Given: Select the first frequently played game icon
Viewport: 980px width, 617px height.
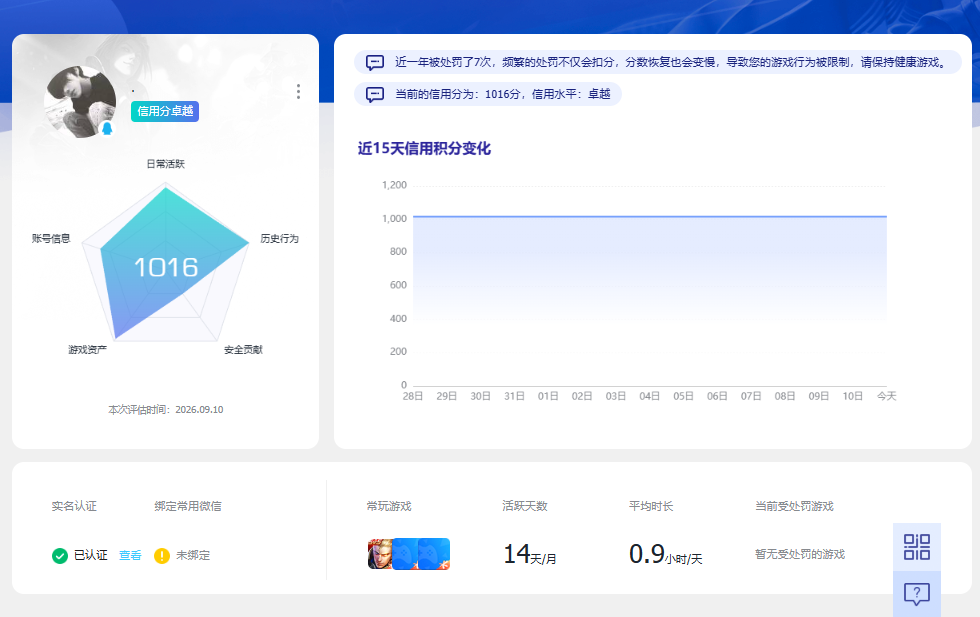Looking at the screenshot, I should coord(379,554).
